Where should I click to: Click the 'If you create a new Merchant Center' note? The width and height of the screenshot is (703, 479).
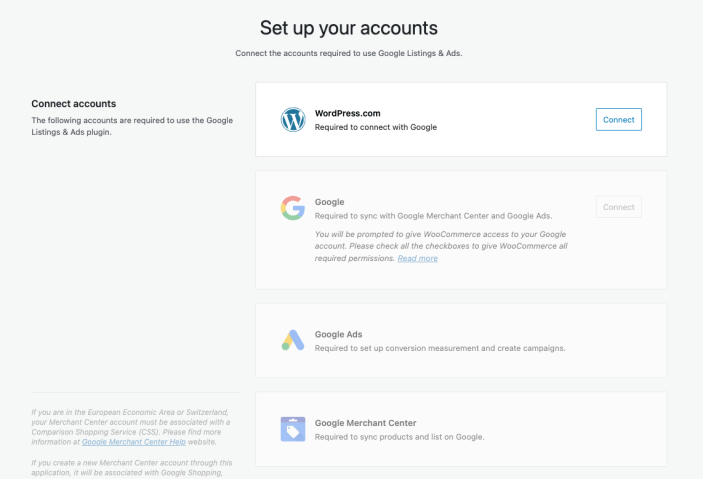click(132, 468)
